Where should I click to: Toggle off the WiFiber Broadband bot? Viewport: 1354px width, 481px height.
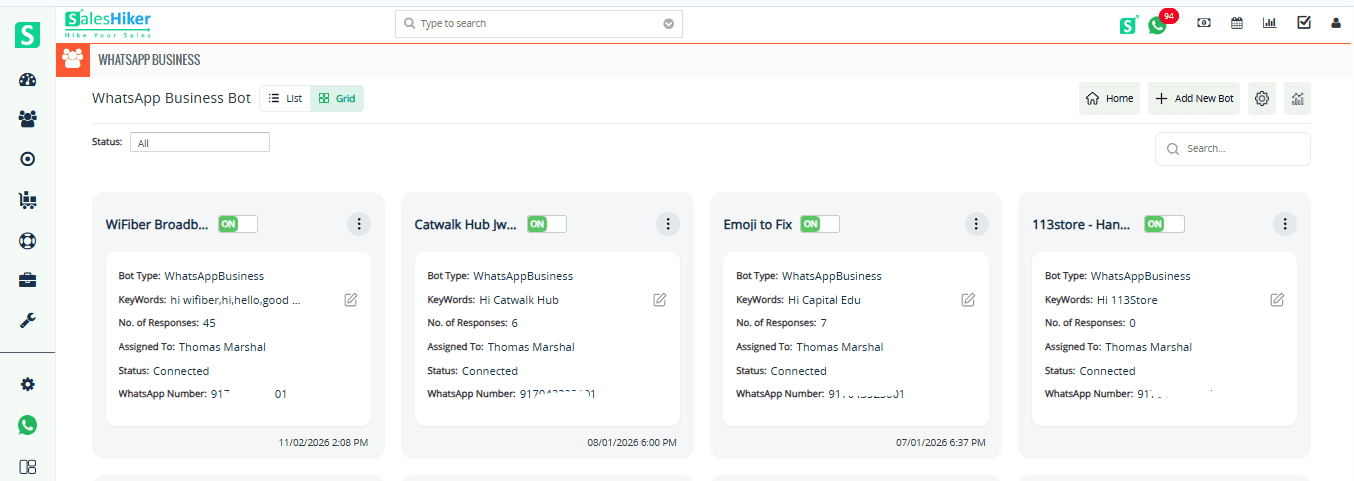[x=238, y=224]
